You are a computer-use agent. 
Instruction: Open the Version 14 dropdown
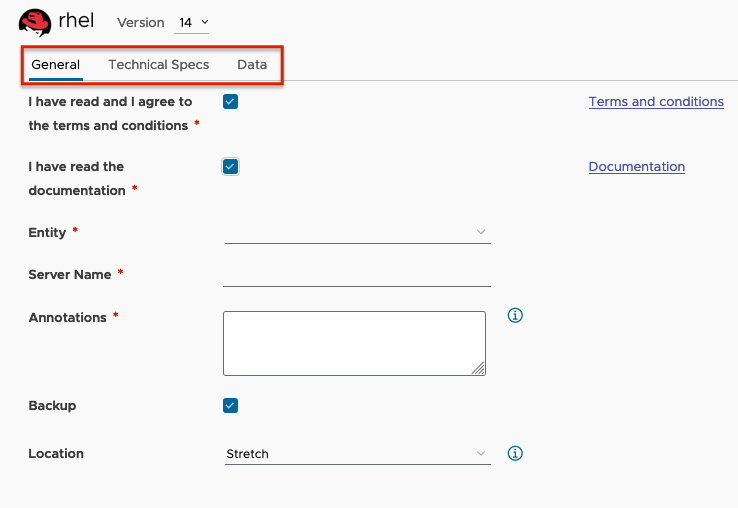(x=194, y=22)
